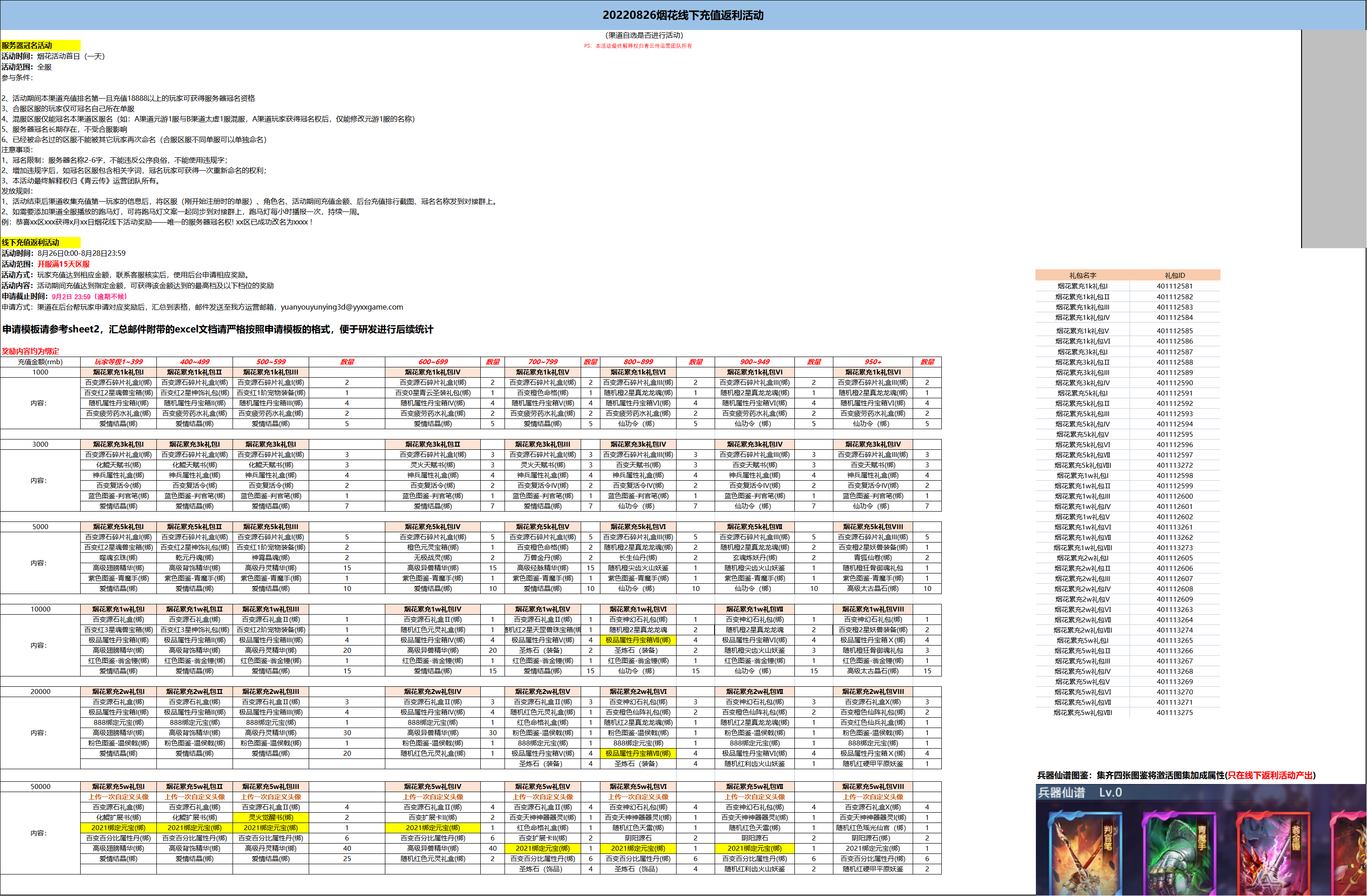This screenshot has width=1367, height=896.
Task: Click column header 800~899
Action: coord(638,362)
